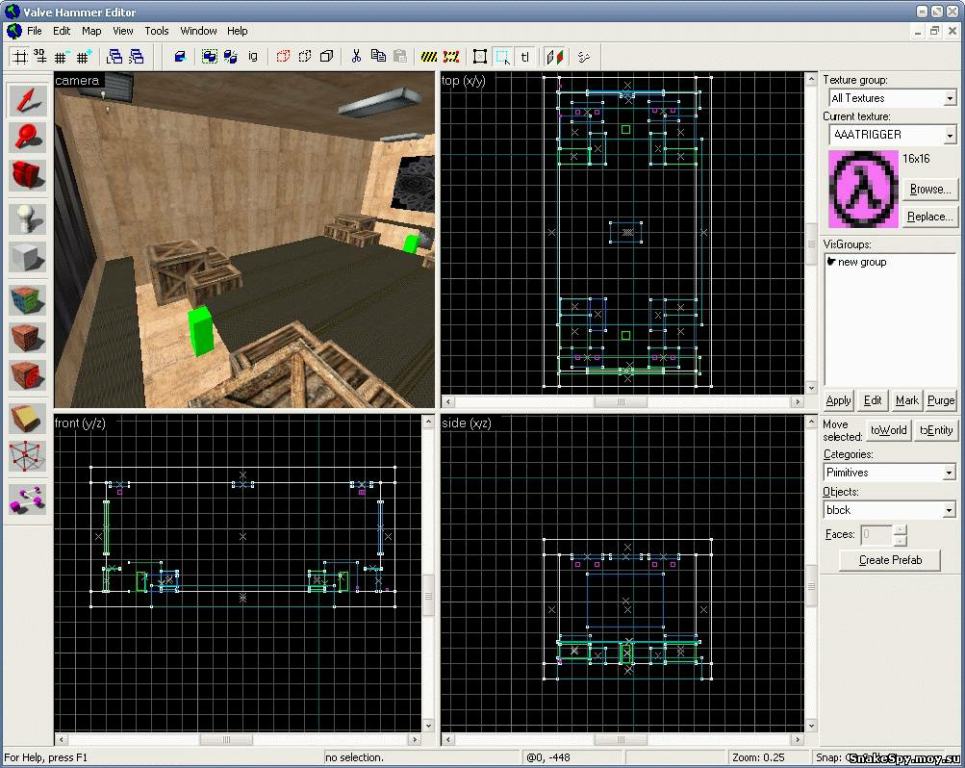Toggle texture lock (tl) button
This screenshot has height=768, width=965.
[526, 57]
